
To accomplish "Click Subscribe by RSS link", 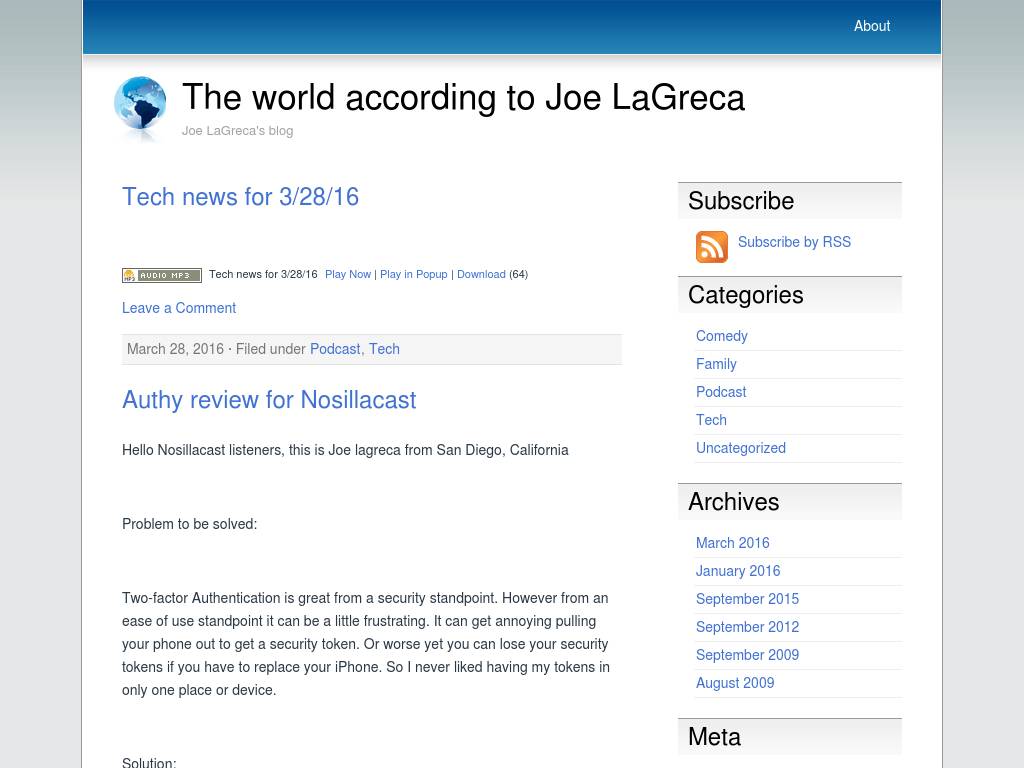I will (794, 242).
